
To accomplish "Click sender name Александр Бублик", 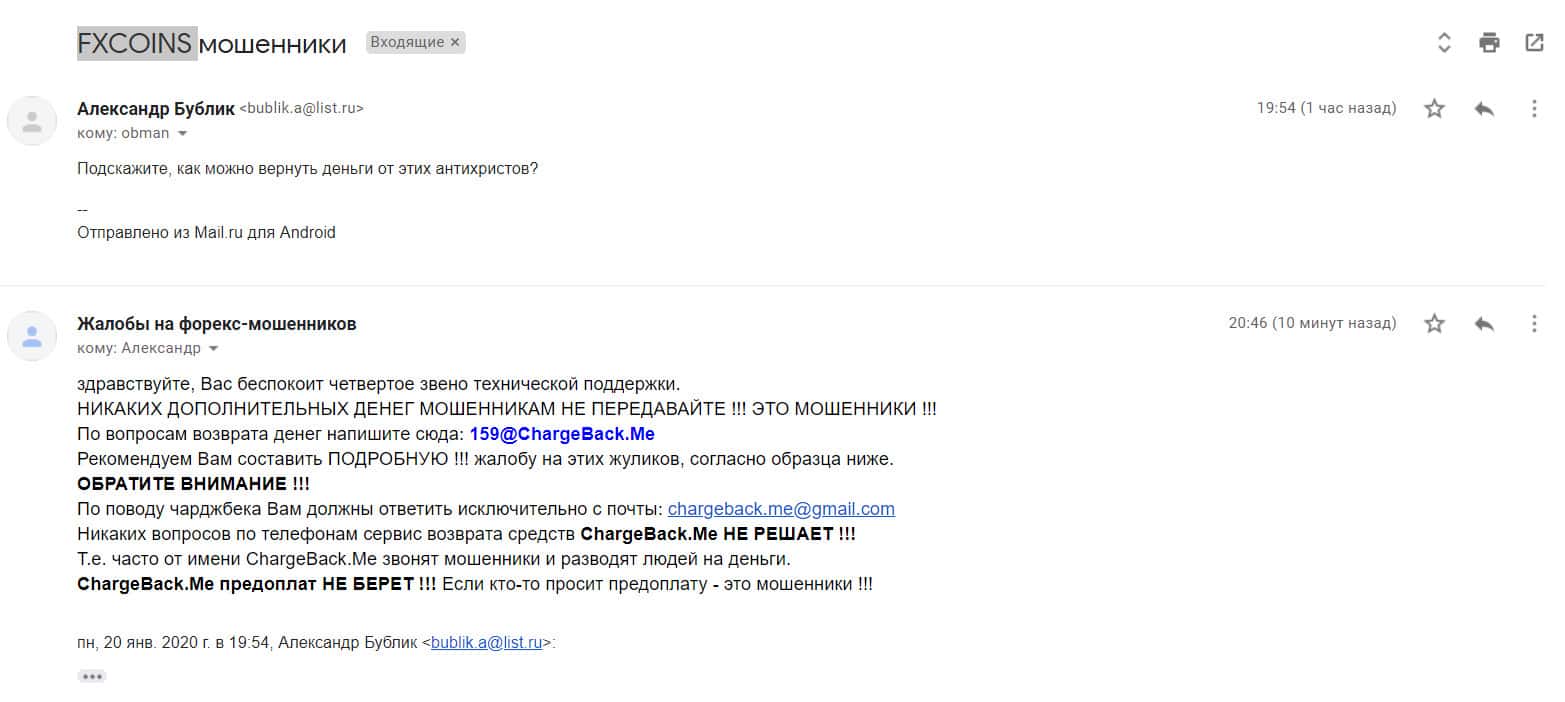I will click(156, 108).
